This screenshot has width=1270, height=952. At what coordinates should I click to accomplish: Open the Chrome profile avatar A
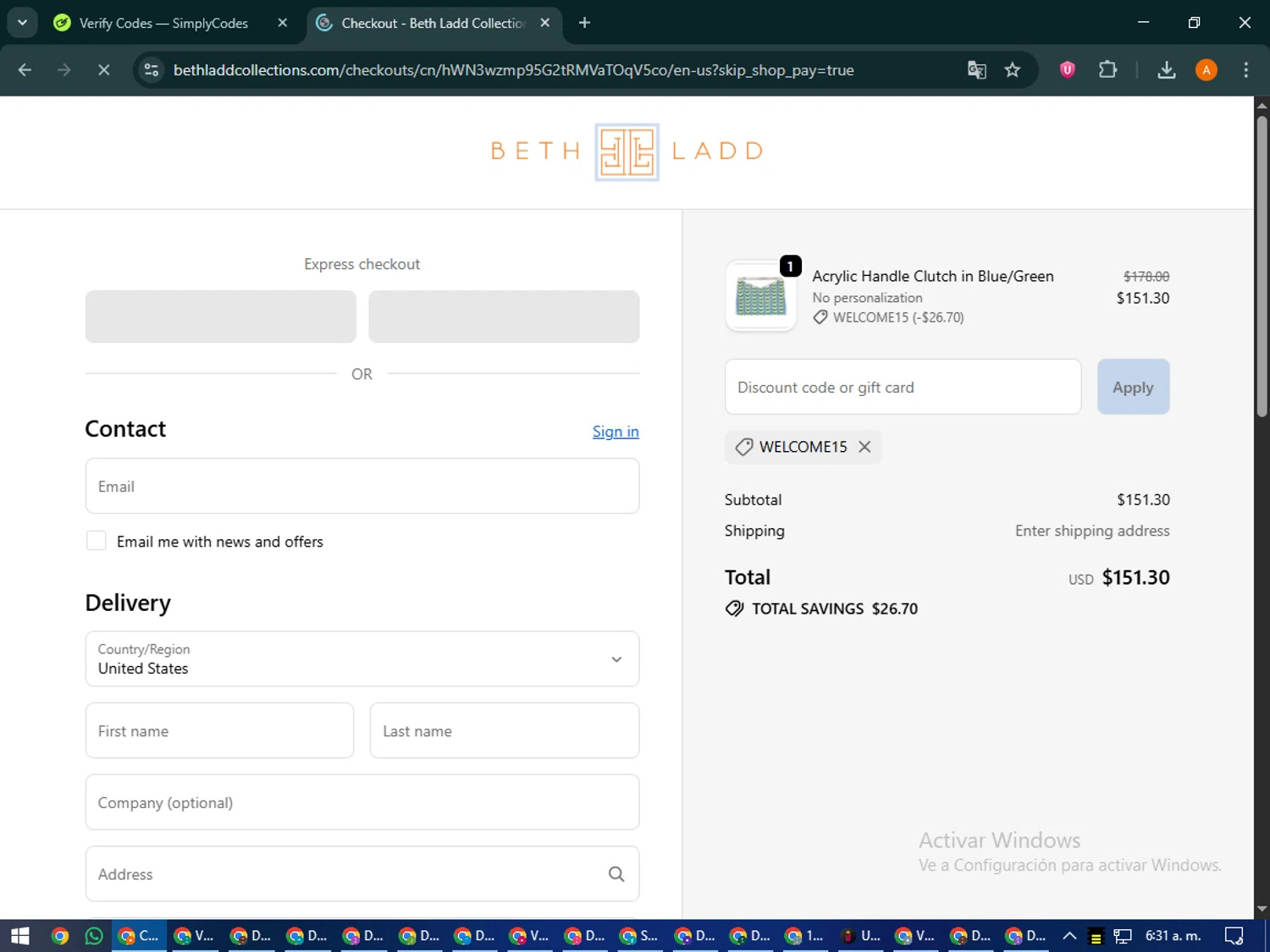(x=1206, y=70)
